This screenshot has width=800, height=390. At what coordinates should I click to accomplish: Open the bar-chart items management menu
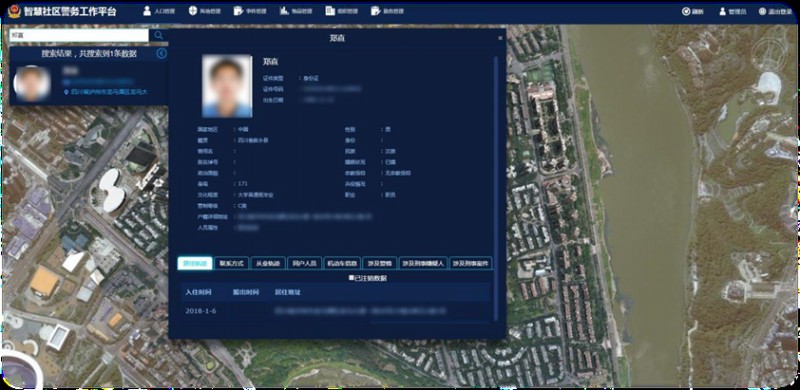[x=296, y=11]
